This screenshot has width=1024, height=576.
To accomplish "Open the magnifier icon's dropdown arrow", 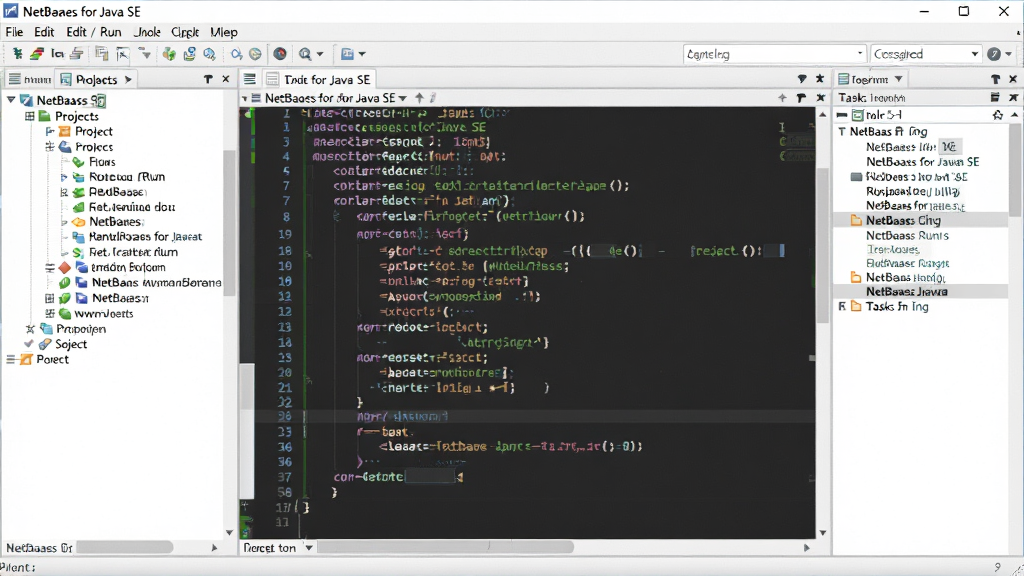I will click(x=319, y=54).
